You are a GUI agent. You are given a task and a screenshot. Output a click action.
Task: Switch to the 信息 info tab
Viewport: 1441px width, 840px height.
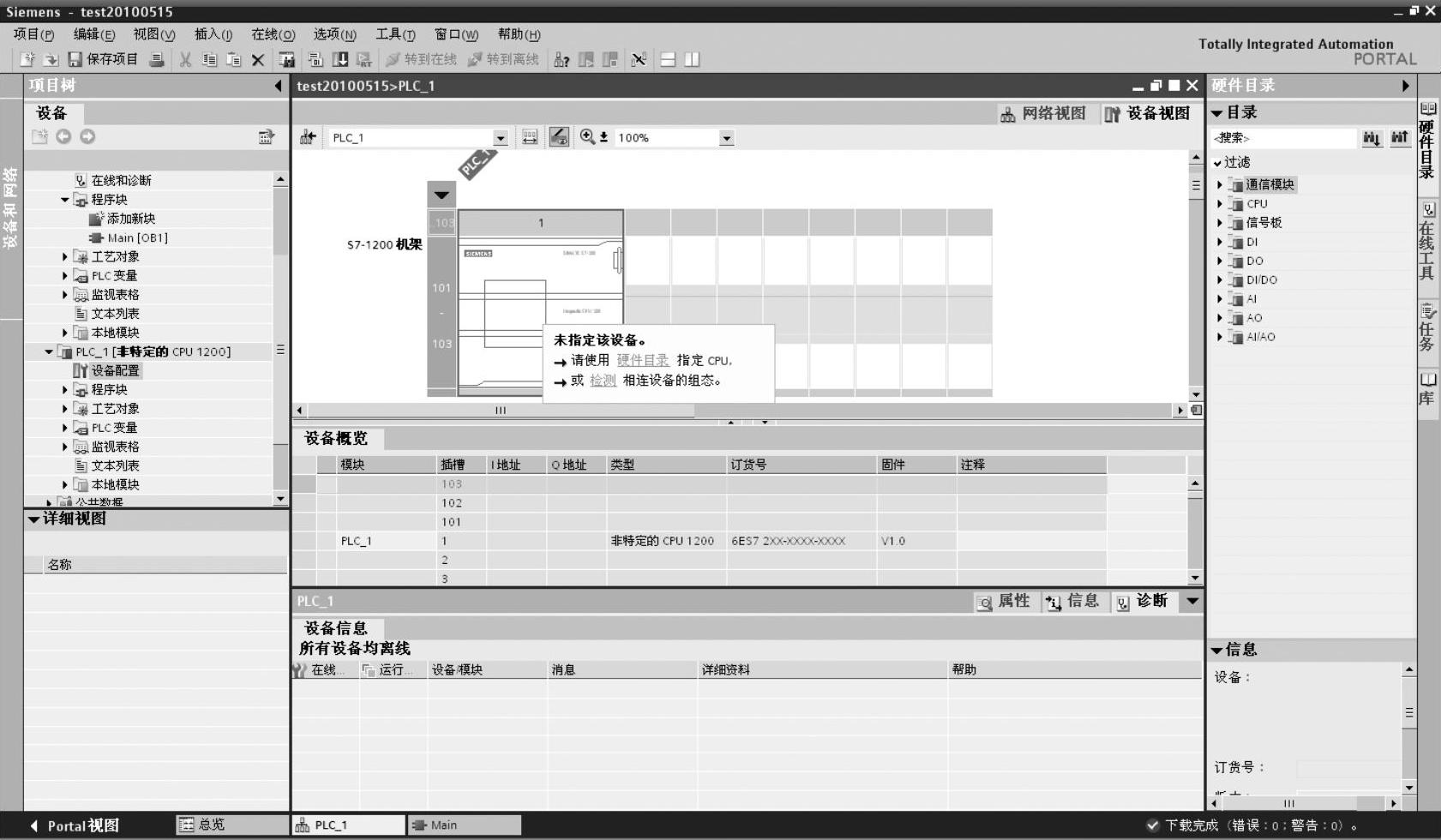pyautogui.click(x=1073, y=601)
